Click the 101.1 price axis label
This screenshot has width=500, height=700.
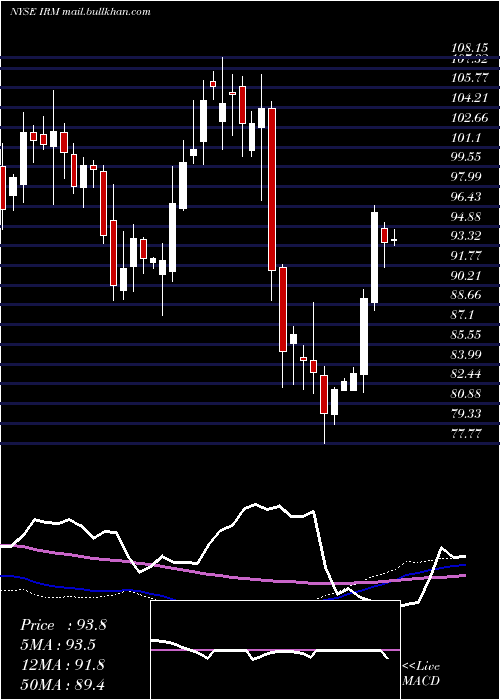[466, 138]
